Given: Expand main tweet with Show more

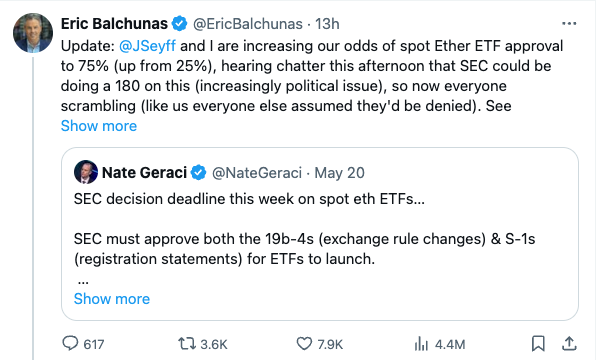Looking at the screenshot, I should 99,126.
